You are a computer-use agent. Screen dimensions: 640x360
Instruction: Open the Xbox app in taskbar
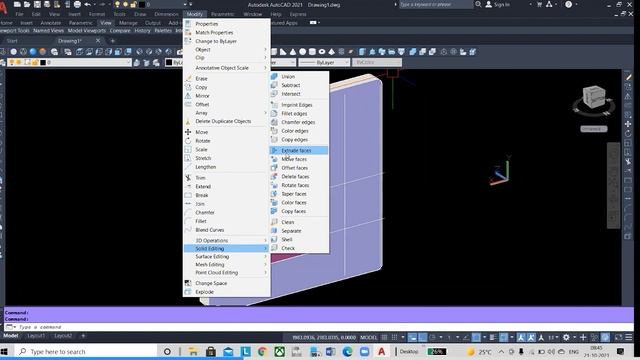click(280, 351)
